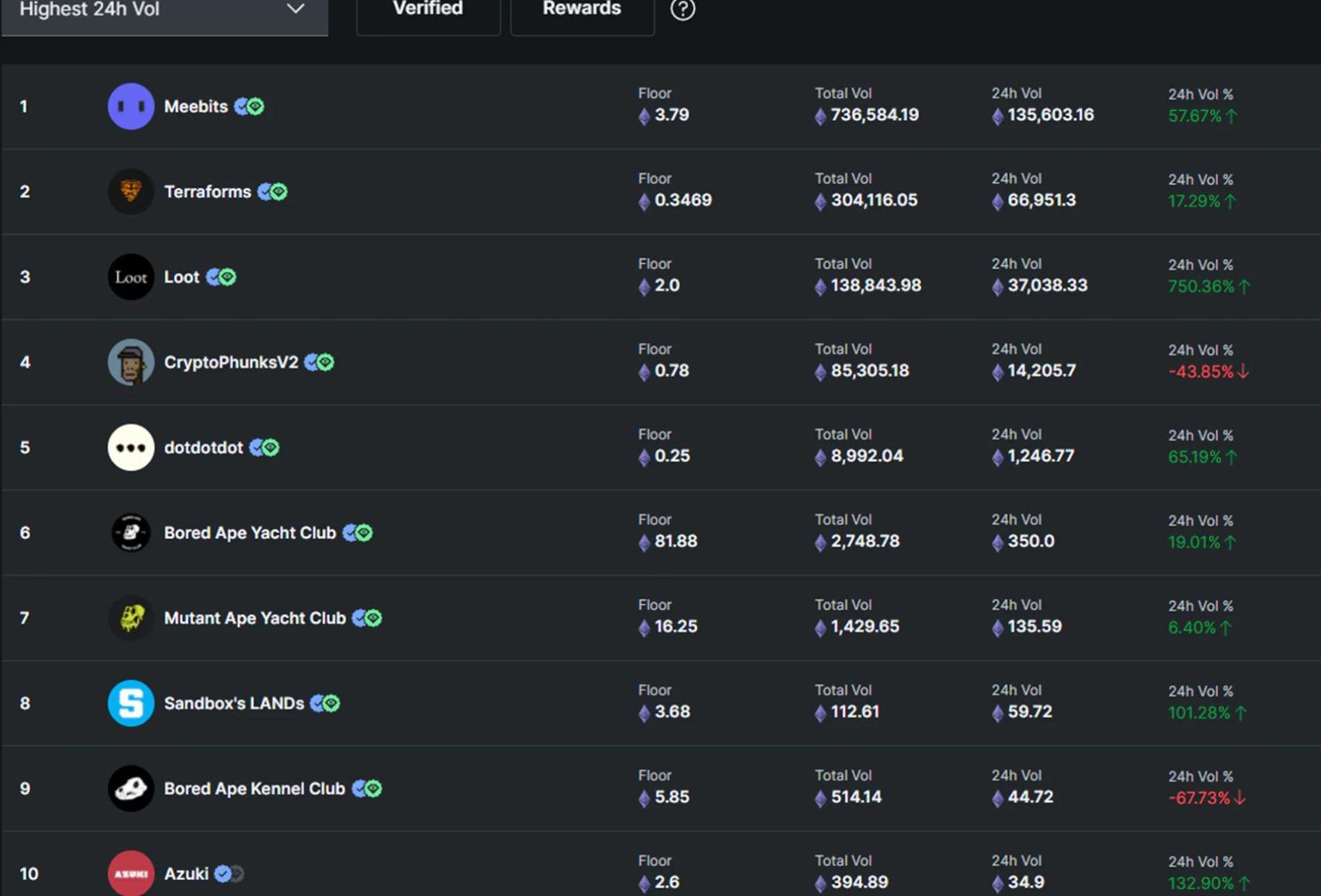Image resolution: width=1321 pixels, height=896 pixels.
Task: Open the Mutant Ape Yacht Club avatar
Action: coord(131,618)
